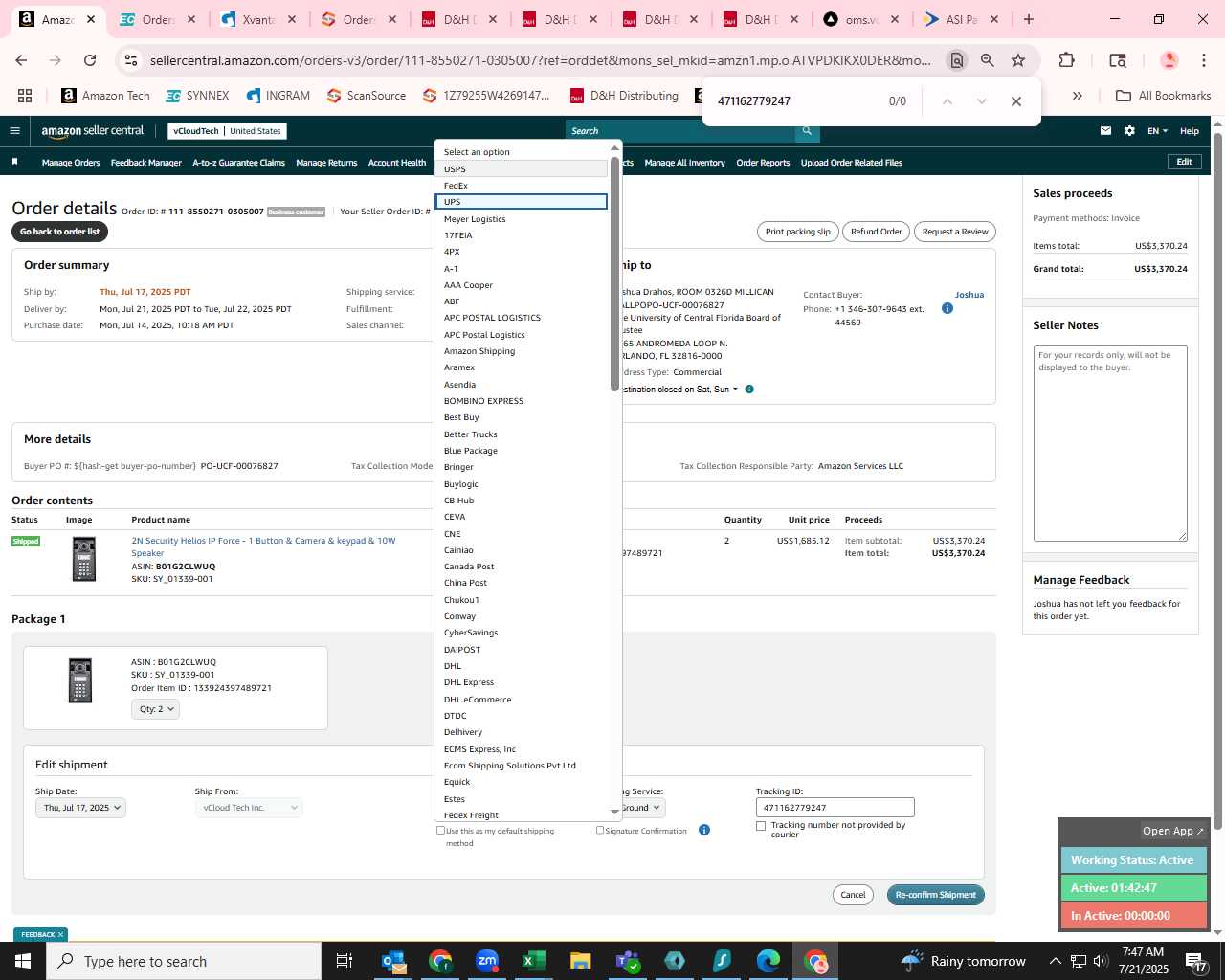Open Outlook from the Windows taskbar

click(393, 961)
